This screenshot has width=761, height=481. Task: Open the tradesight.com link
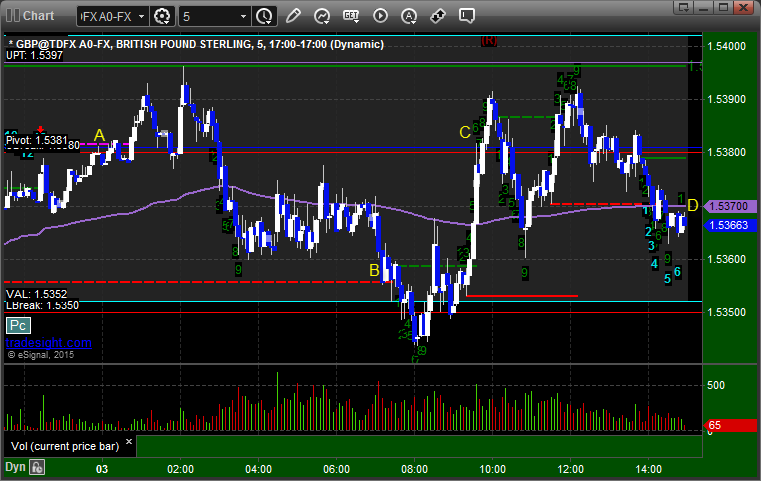pos(49,343)
